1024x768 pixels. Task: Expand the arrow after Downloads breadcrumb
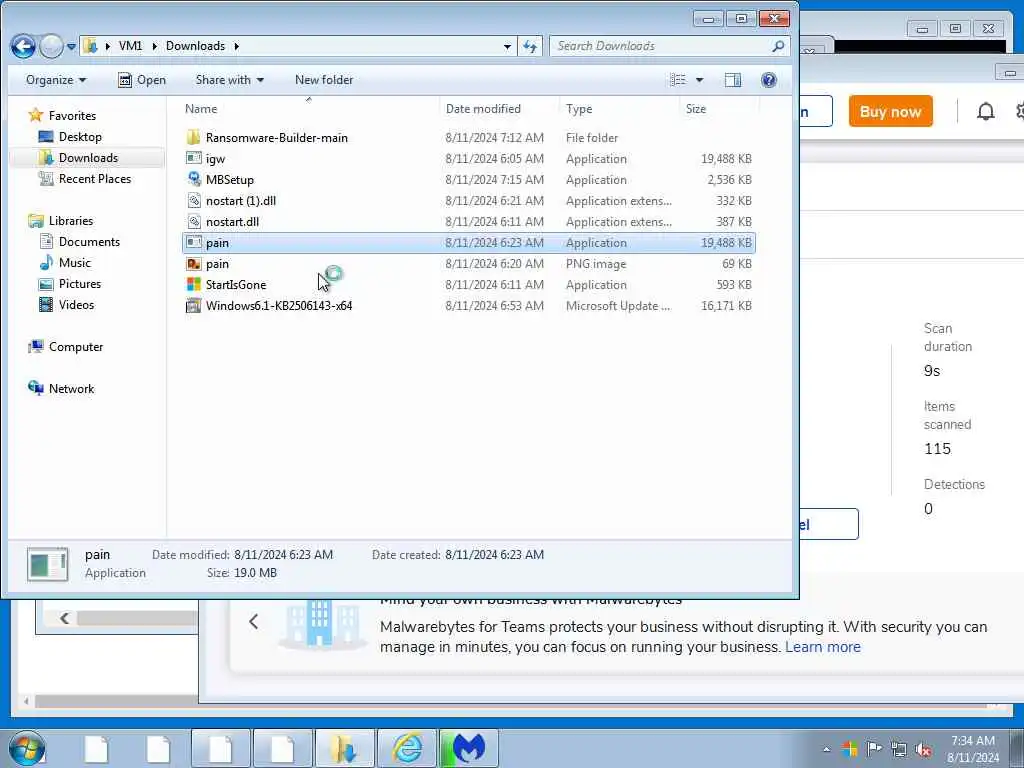pos(236,46)
